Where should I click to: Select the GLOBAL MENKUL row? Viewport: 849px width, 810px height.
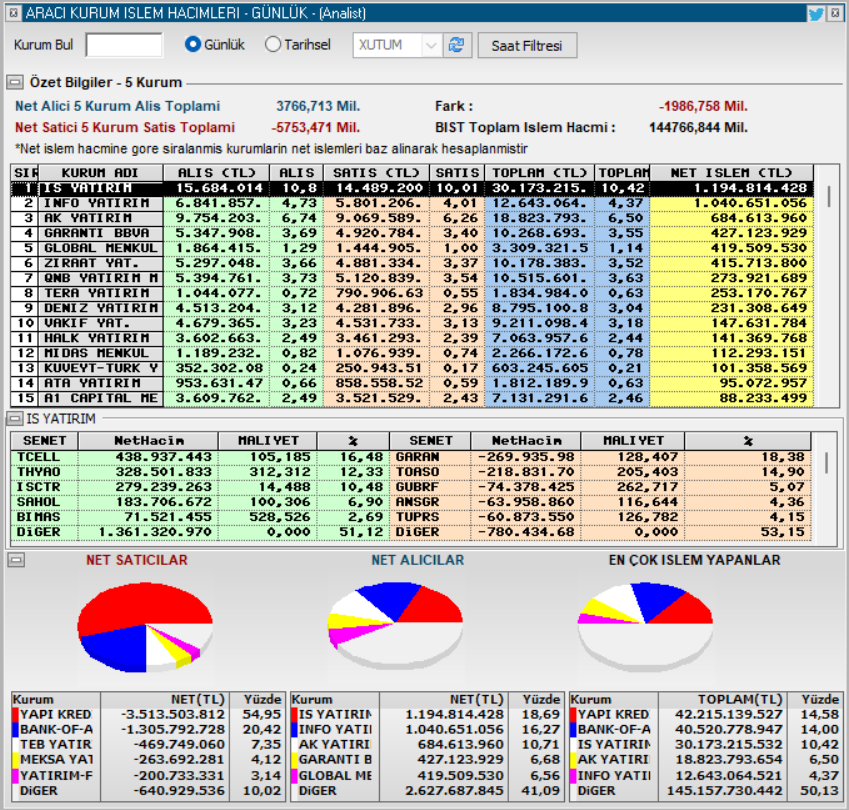click(412, 248)
